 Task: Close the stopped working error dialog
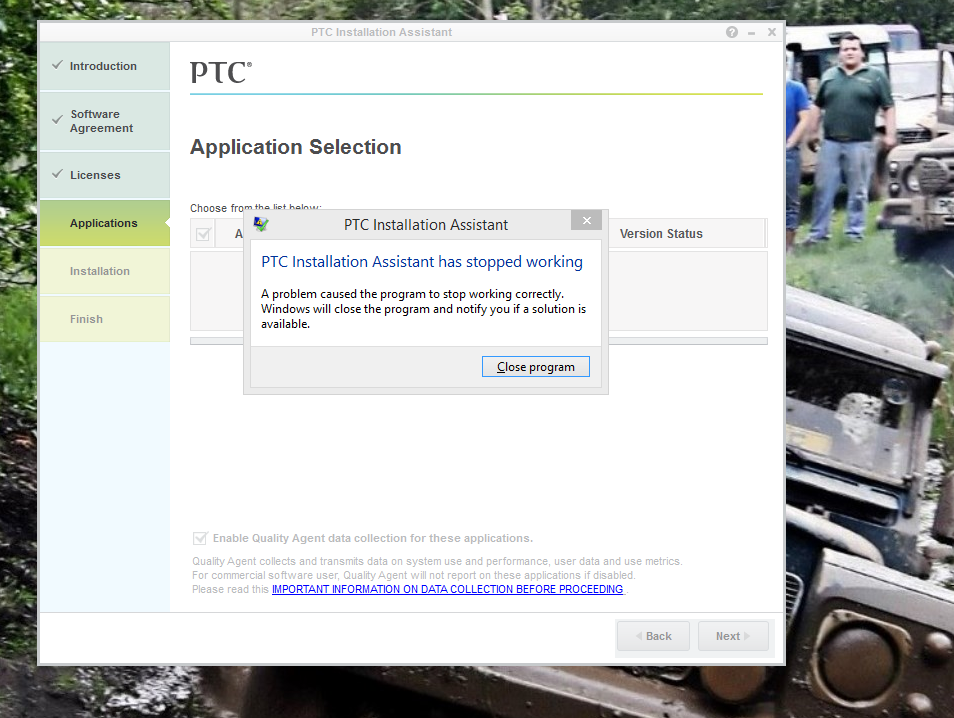tap(587, 220)
